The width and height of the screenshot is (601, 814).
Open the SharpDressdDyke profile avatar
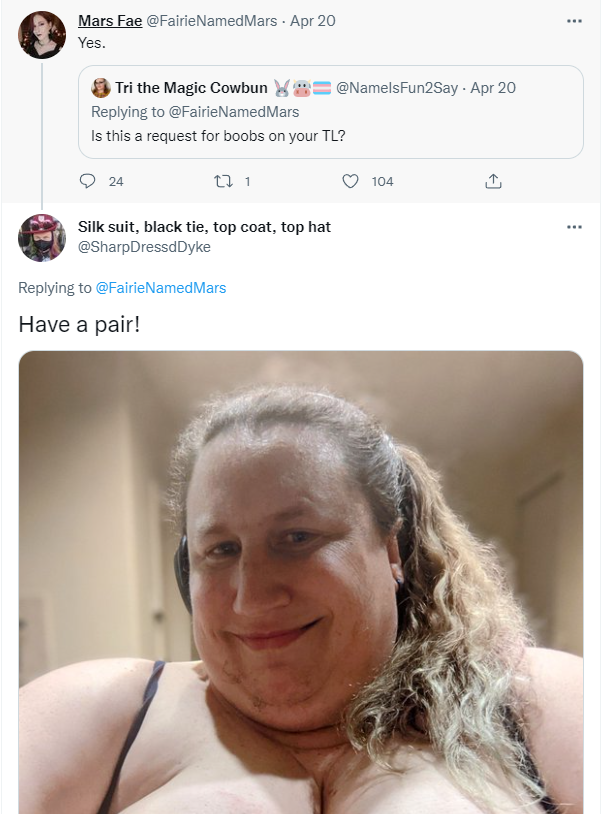(x=42, y=238)
